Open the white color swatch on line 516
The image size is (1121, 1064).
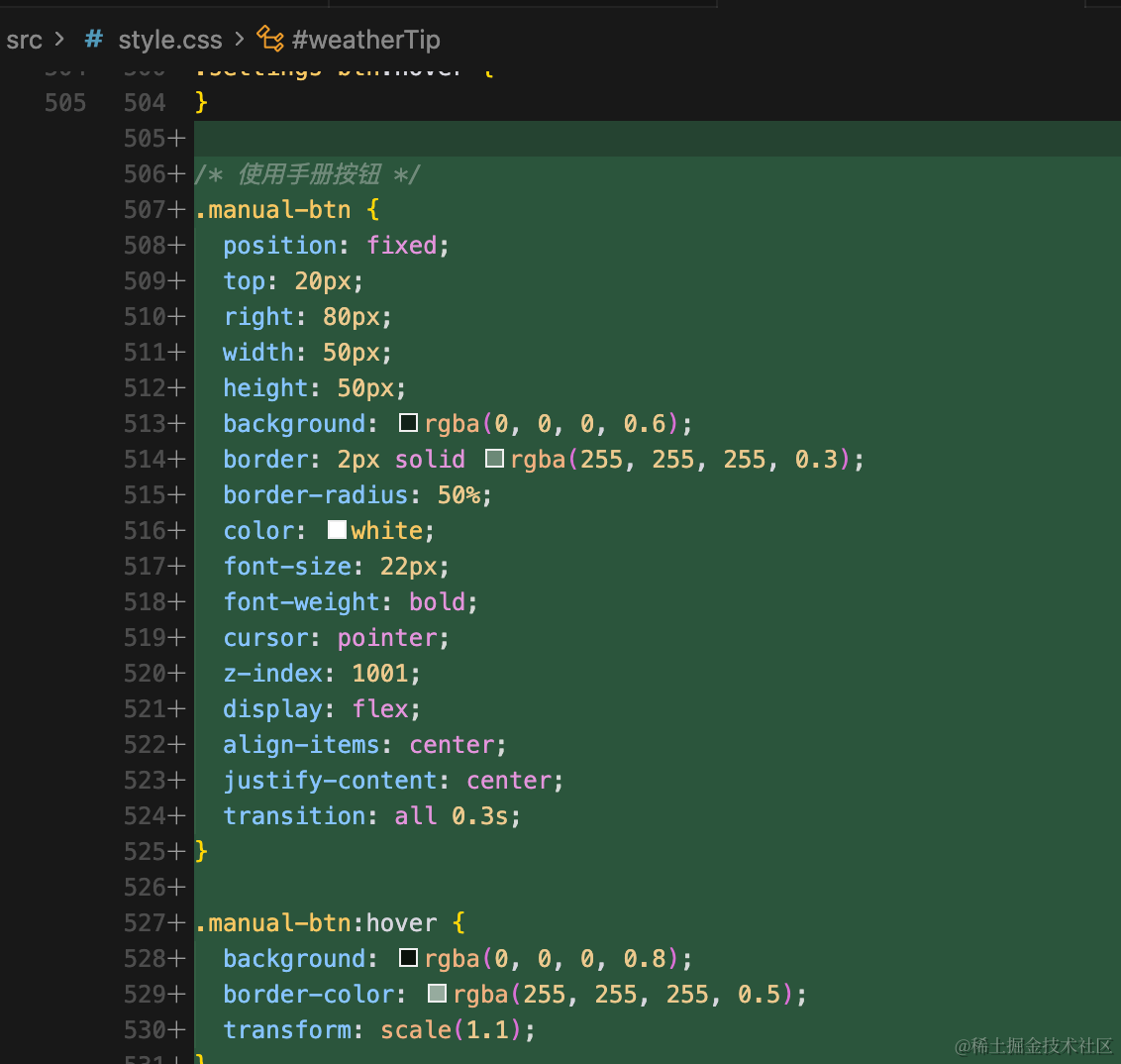click(x=337, y=530)
